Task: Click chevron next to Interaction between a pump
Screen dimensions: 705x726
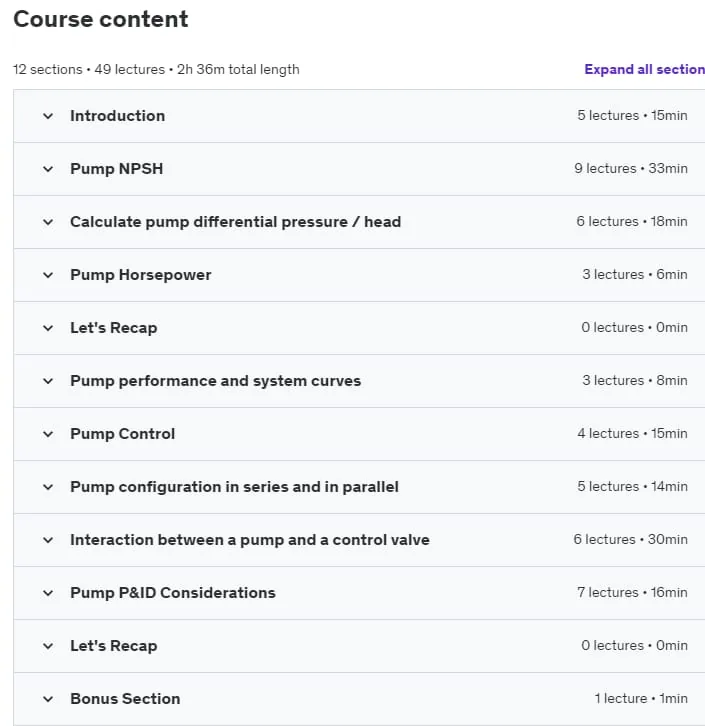Action: click(48, 540)
